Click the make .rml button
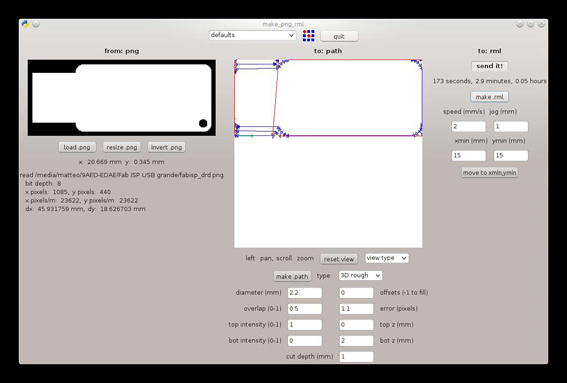Image resolution: width=567 pixels, height=383 pixels. 490,97
